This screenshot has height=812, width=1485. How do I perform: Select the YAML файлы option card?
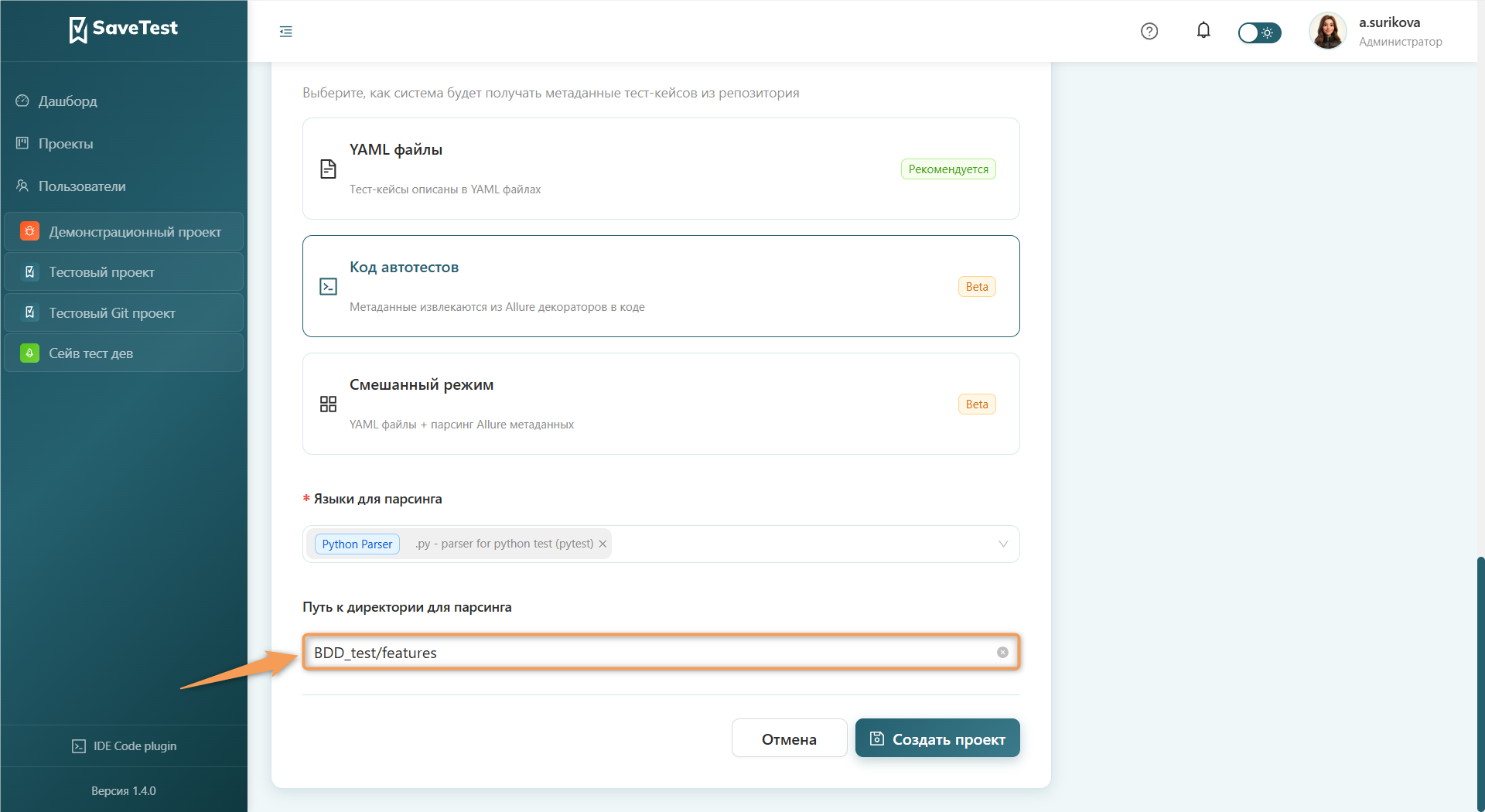click(x=661, y=169)
